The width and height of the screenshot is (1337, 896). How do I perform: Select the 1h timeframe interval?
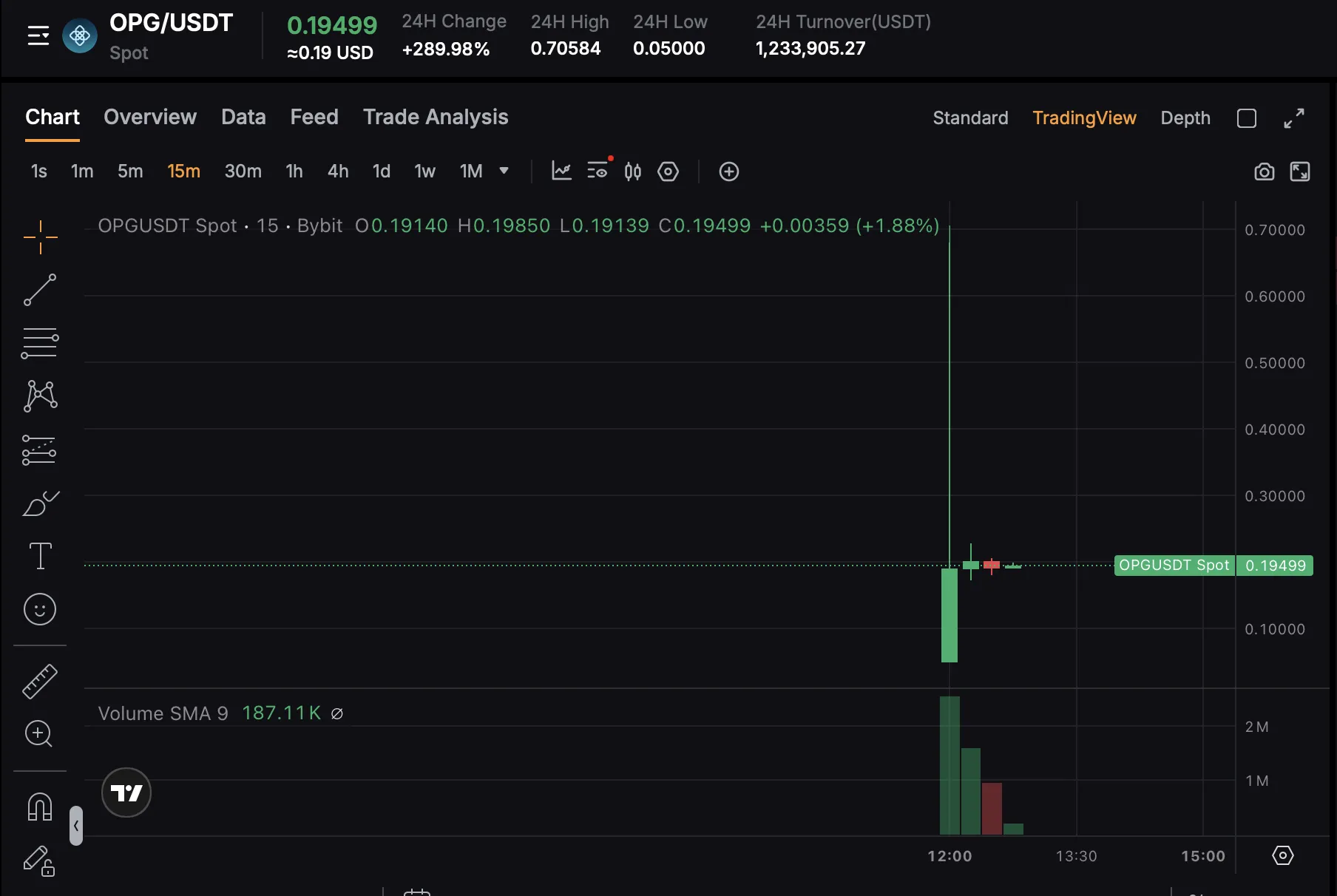(294, 171)
